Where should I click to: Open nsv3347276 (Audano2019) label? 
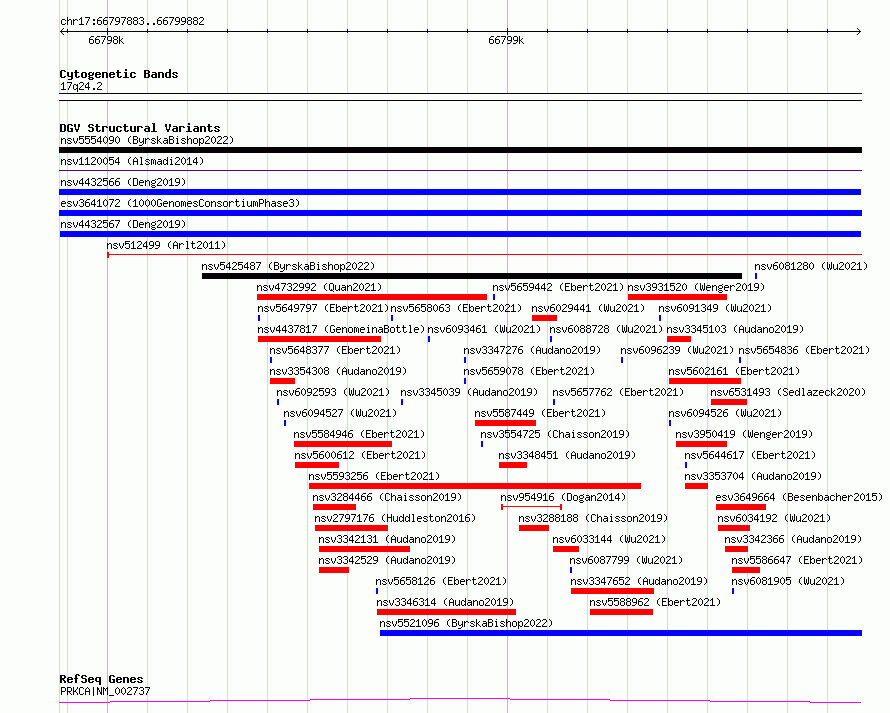click(x=532, y=350)
